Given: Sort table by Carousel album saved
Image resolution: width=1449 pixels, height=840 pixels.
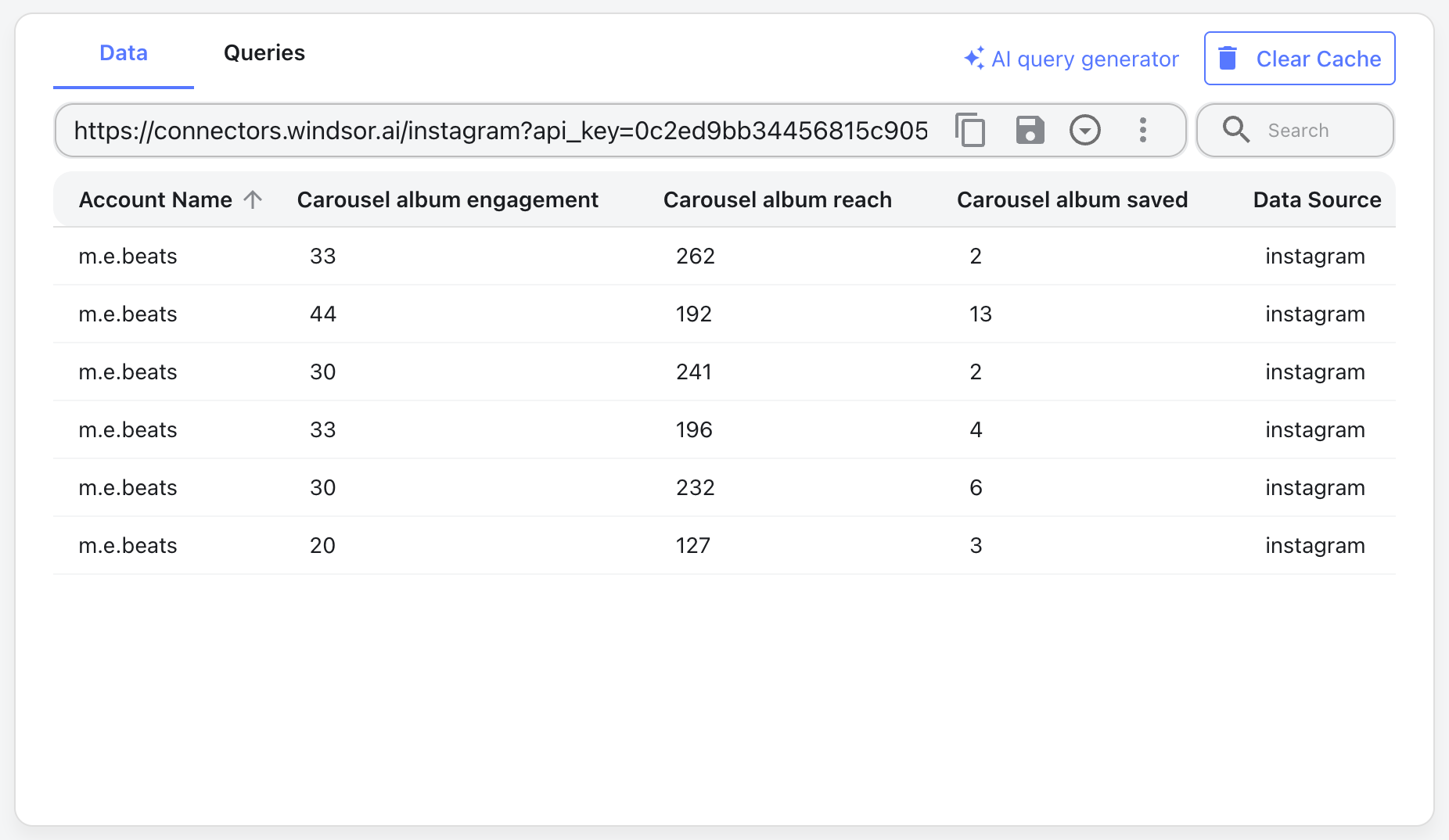Looking at the screenshot, I should point(1072,199).
